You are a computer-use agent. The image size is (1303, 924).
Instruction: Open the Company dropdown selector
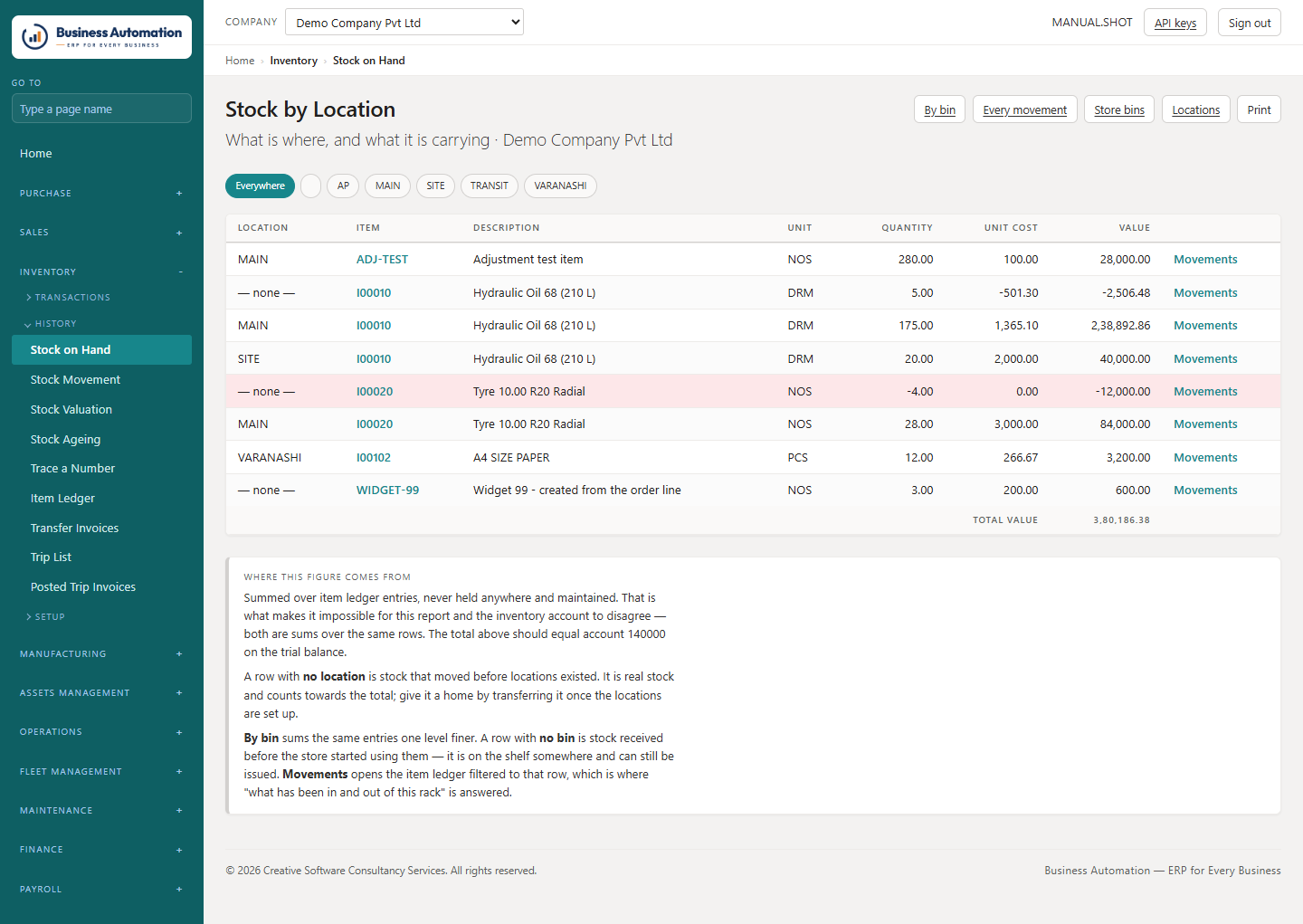coord(404,23)
